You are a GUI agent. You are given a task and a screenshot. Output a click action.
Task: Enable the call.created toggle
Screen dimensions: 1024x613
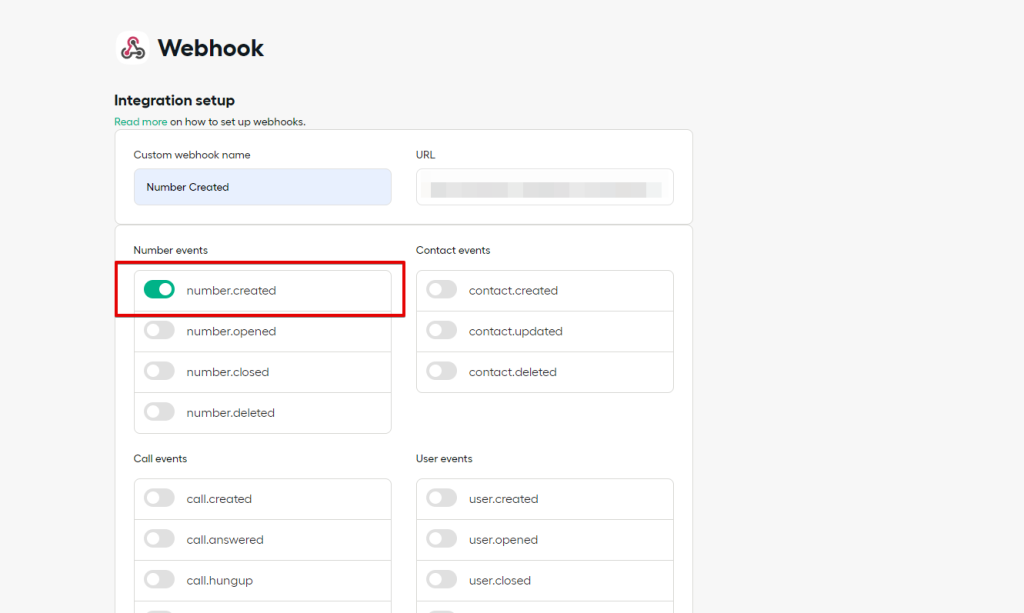[159, 498]
